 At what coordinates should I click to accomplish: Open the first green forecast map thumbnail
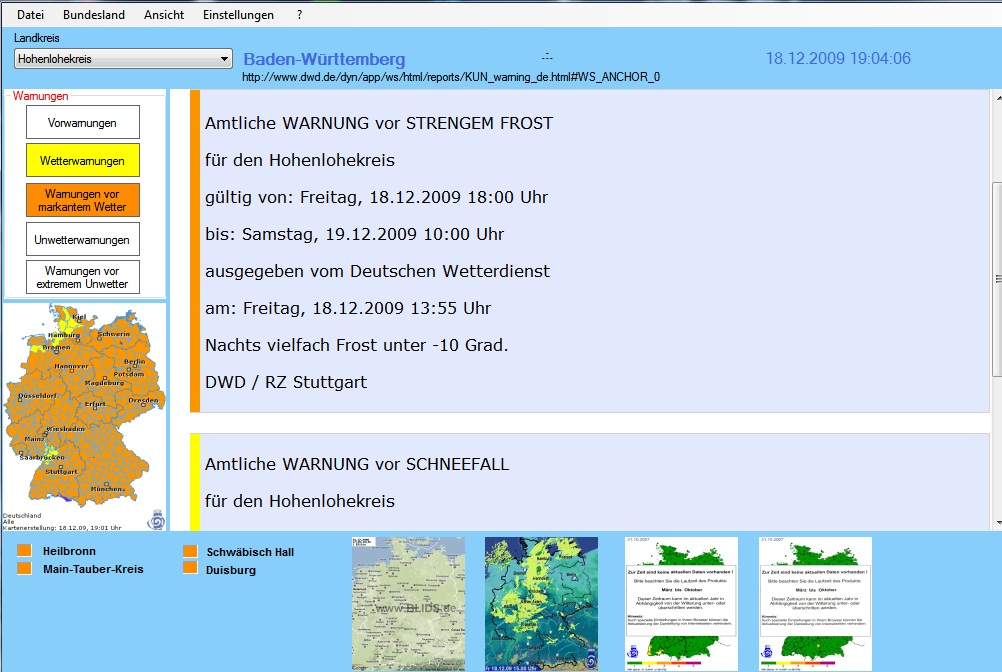(x=681, y=603)
